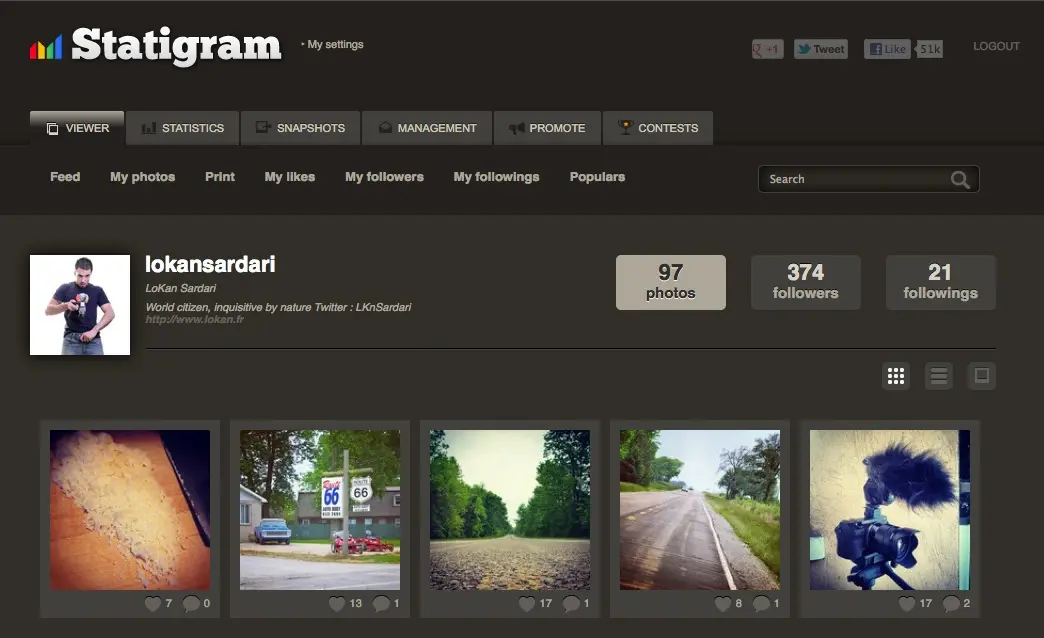
Task: Open the microphone photo thumbnail
Action: 889,509
